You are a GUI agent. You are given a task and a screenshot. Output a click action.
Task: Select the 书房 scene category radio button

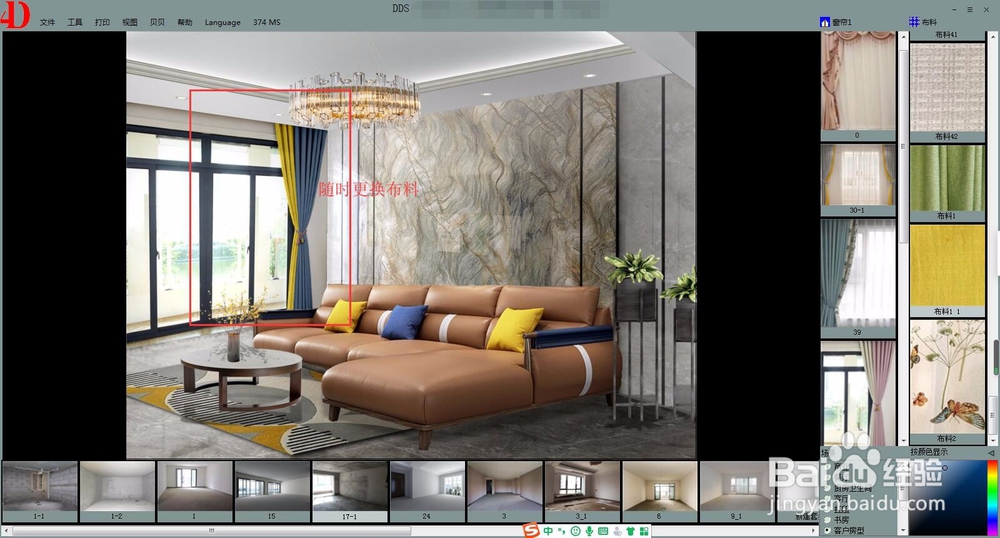pos(828,520)
